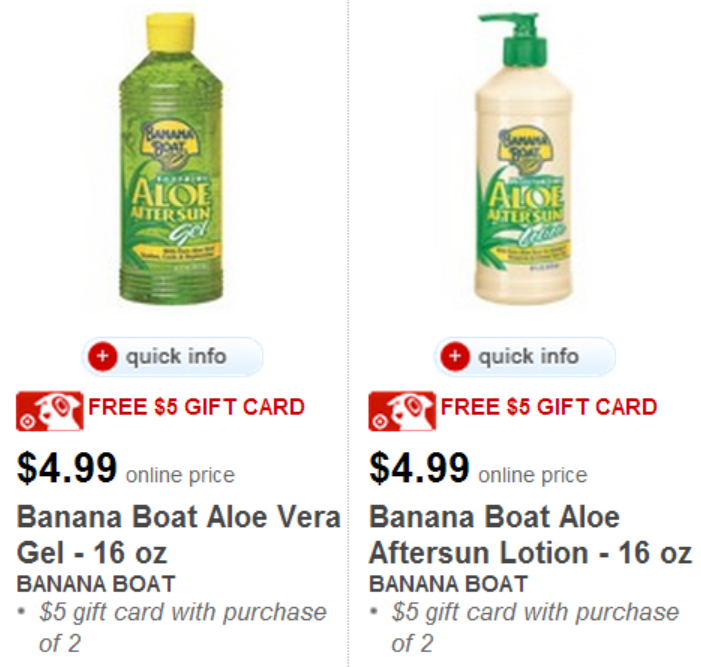Click the $4.99 price of Aloe Vera Gel

[x=67, y=467]
